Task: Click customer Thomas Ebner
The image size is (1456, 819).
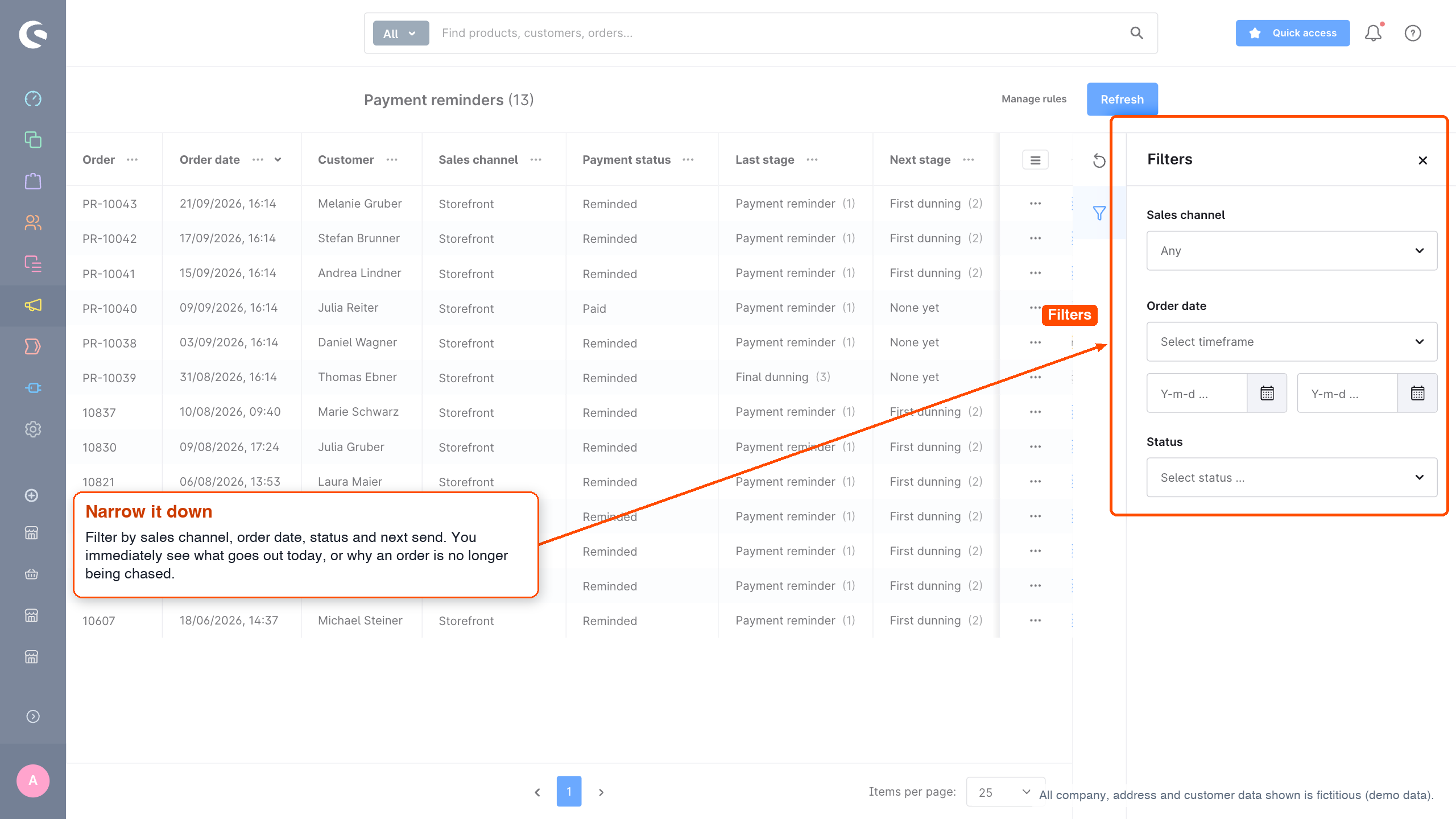Action: (357, 377)
